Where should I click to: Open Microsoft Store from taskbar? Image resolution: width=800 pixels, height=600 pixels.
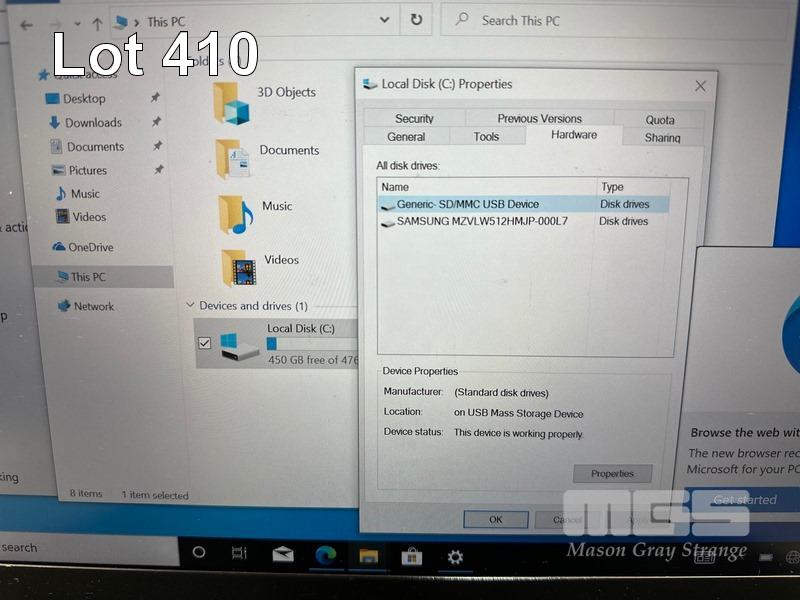(410, 556)
